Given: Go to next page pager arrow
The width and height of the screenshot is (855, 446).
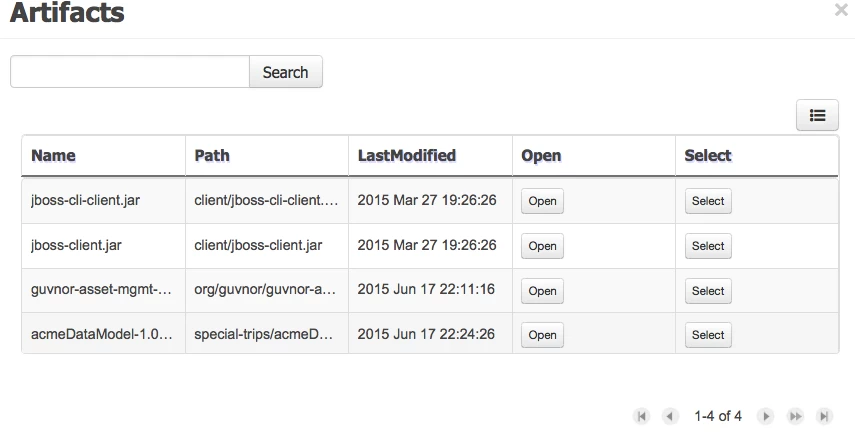Looking at the screenshot, I should (x=766, y=417).
